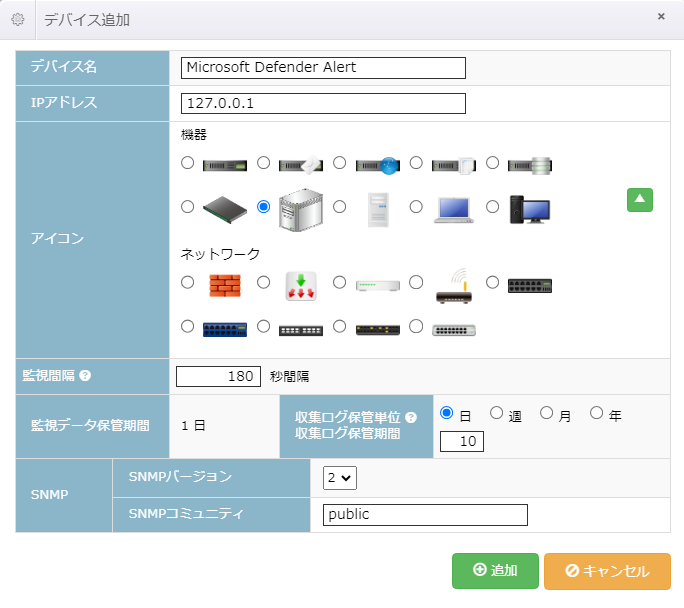Select the 年 log retention unit
This screenshot has width=684, height=608.
596,413
